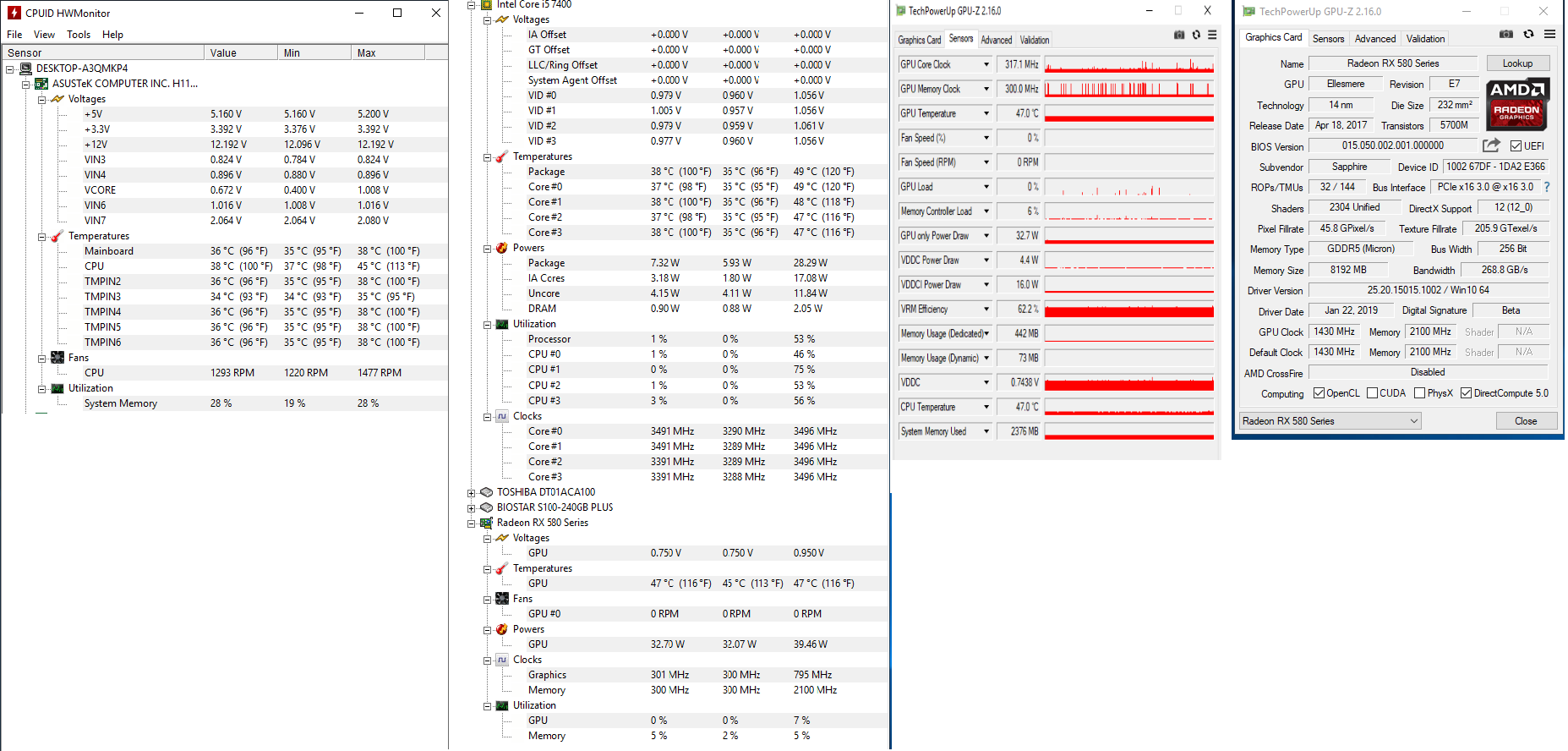Toggle the CUDA checkbox
The height and width of the screenshot is (751, 1568).
pyautogui.click(x=1372, y=393)
